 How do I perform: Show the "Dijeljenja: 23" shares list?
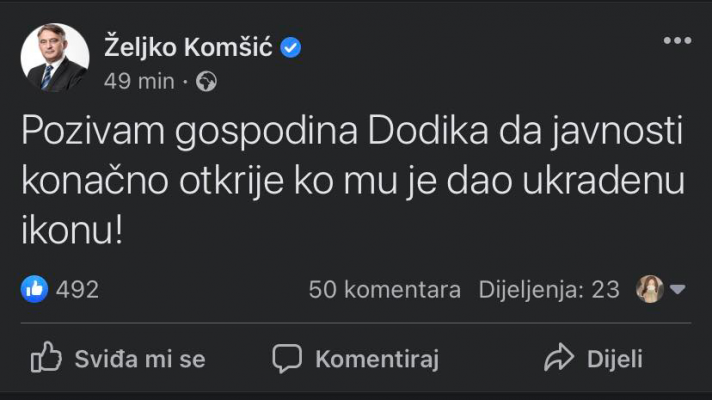[549, 290]
